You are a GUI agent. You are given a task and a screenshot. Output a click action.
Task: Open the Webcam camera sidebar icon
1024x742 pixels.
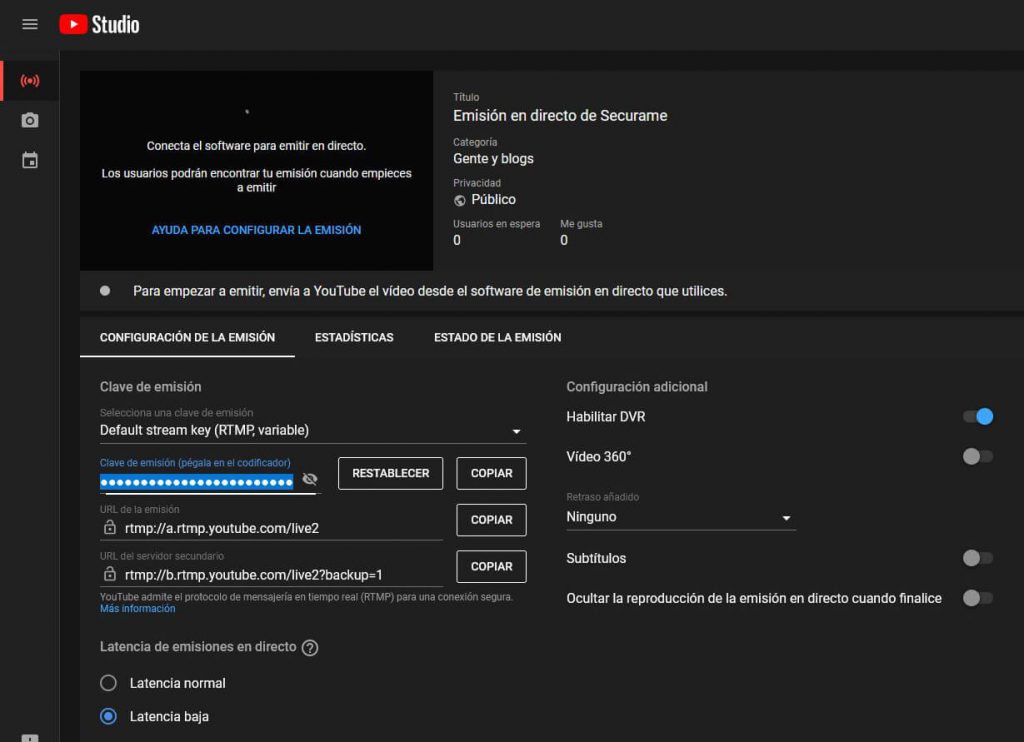pyautogui.click(x=30, y=120)
